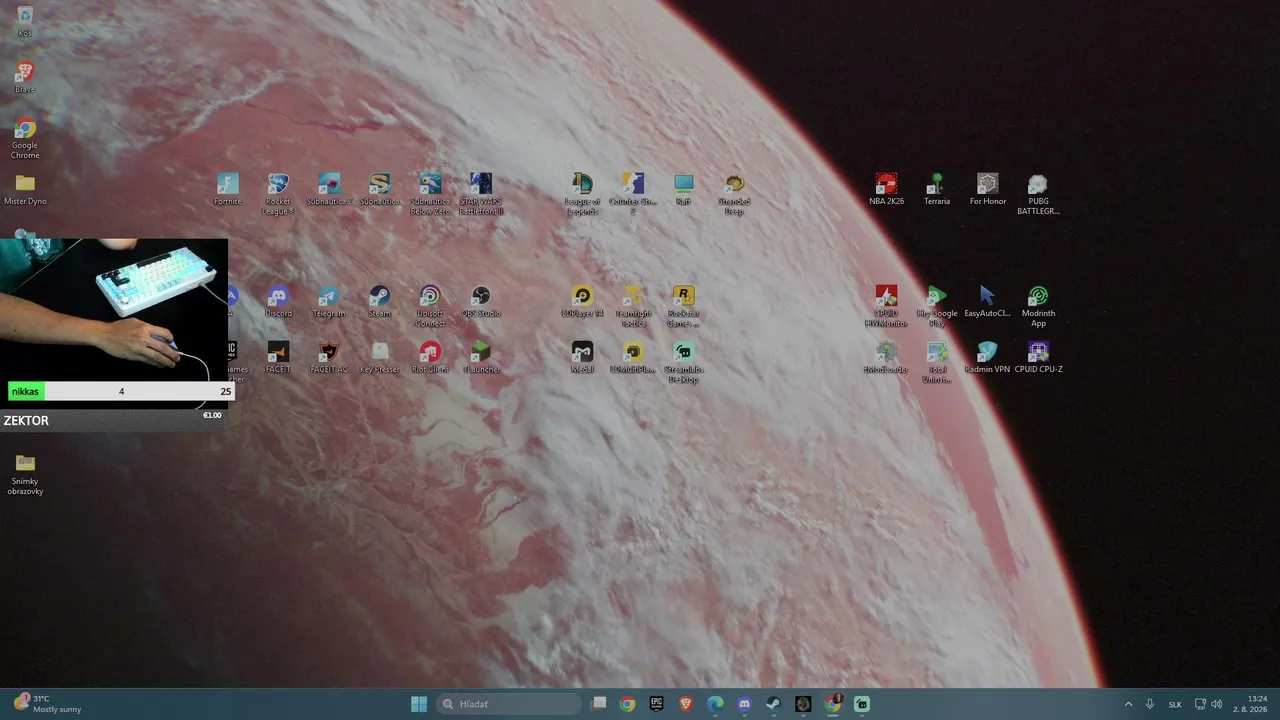1280x720 pixels.
Task: Open the Brave browser desktop shortcut
Action: 25,77
